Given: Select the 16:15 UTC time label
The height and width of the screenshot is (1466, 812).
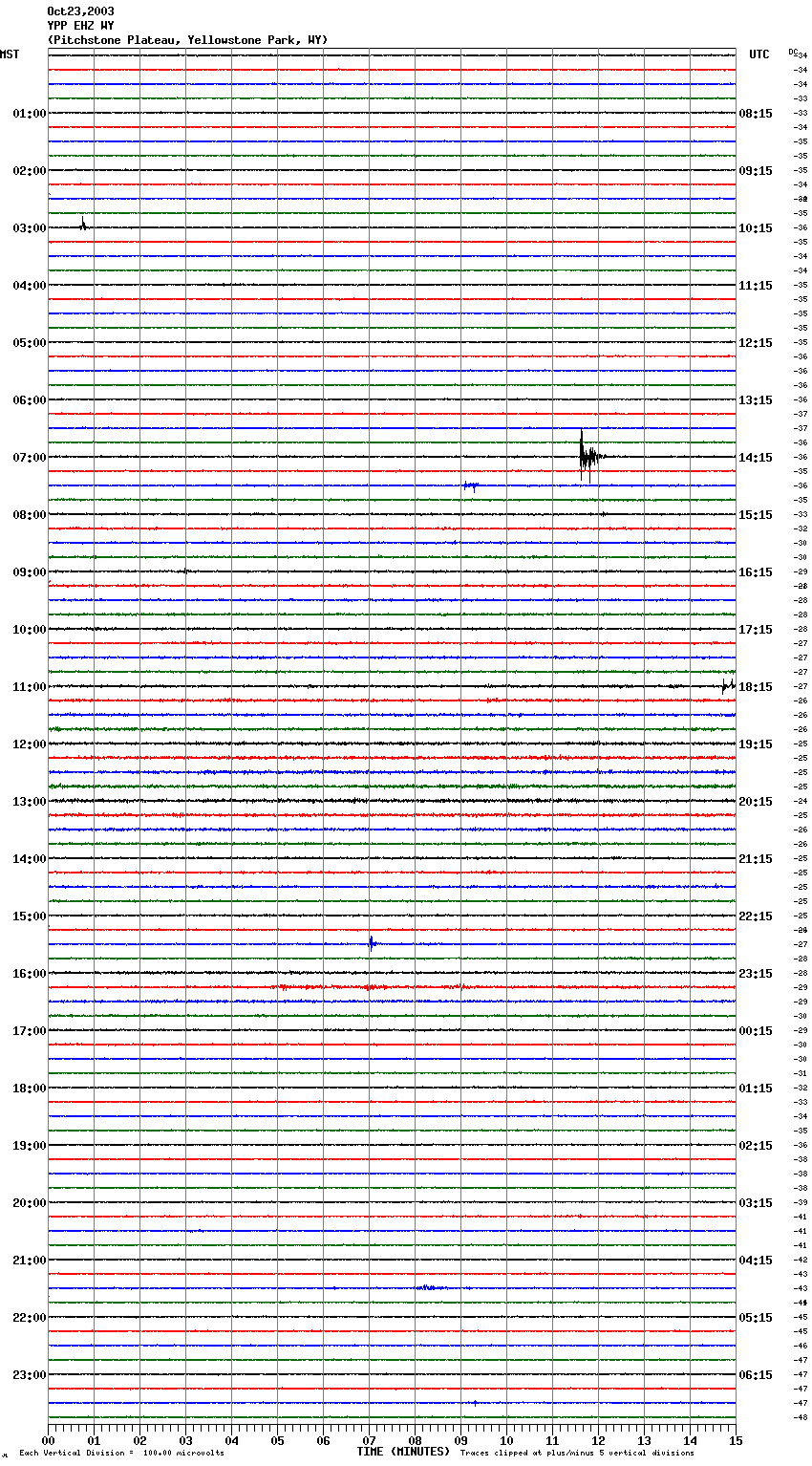Looking at the screenshot, I should pyautogui.click(x=756, y=572).
